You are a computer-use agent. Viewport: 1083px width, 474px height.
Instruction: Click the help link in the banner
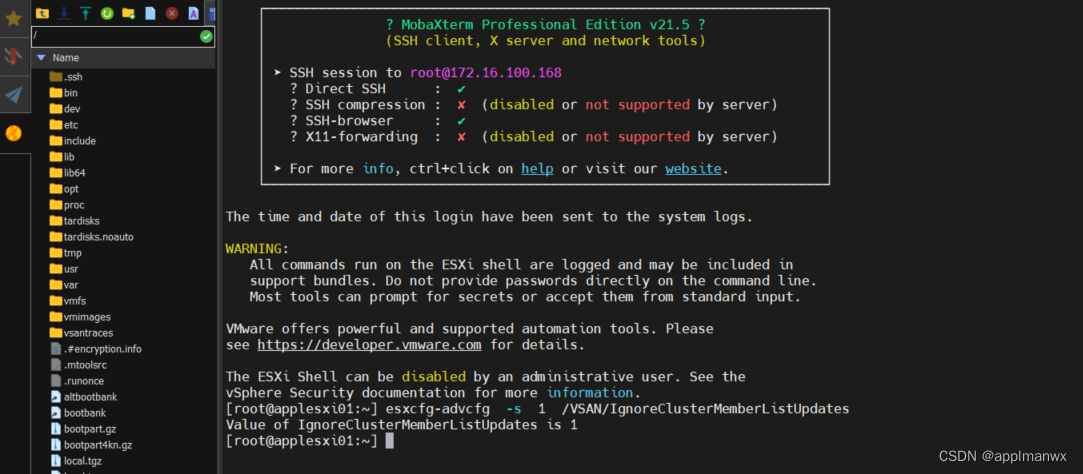pos(537,169)
